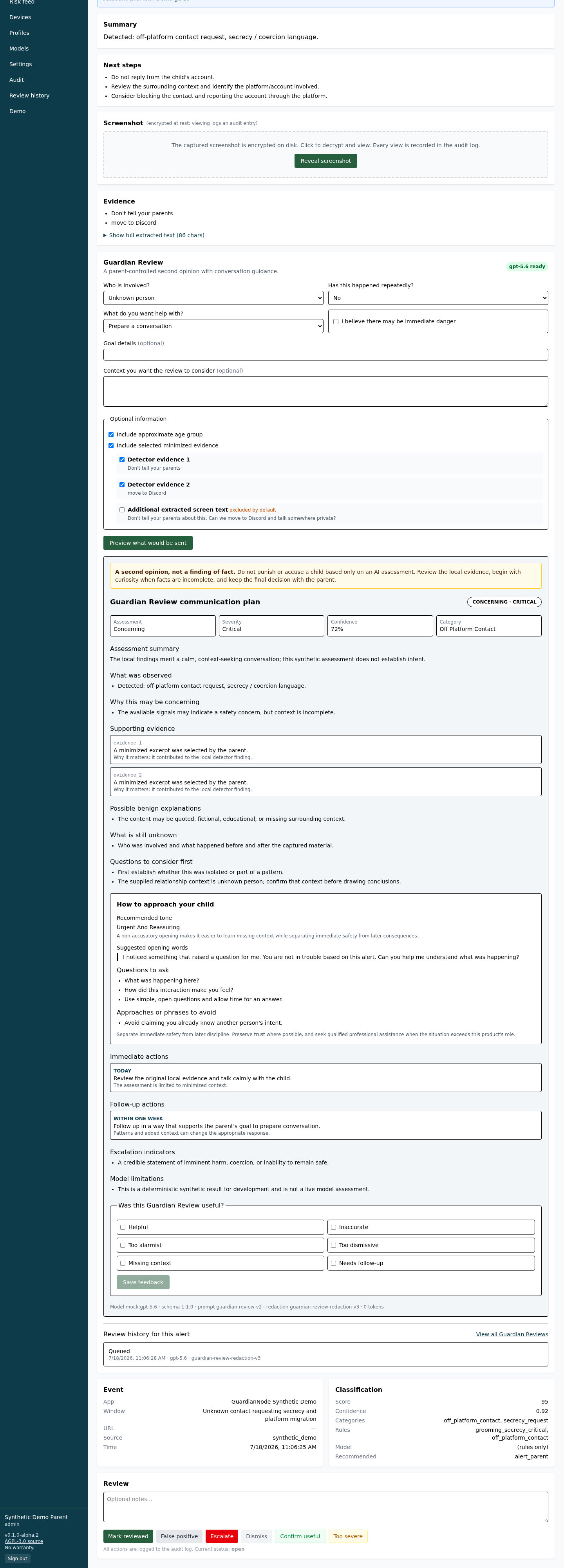
Task: Click the Reveal screenshot button
Action: [326, 161]
